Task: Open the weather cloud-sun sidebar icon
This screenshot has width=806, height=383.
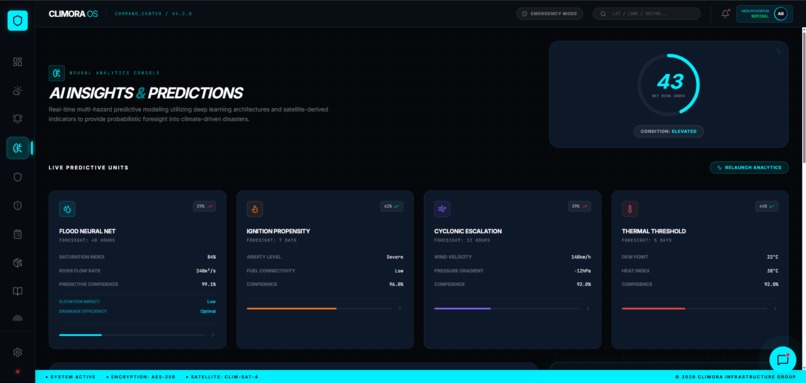Action: 17,90
